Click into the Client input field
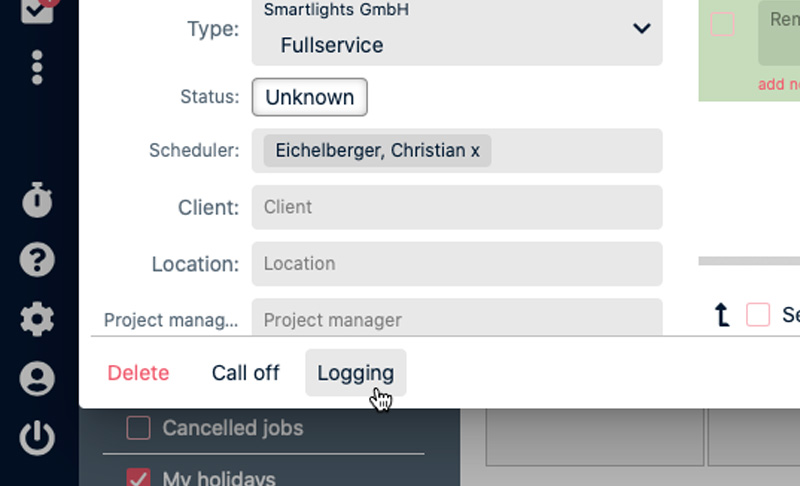 [456, 207]
